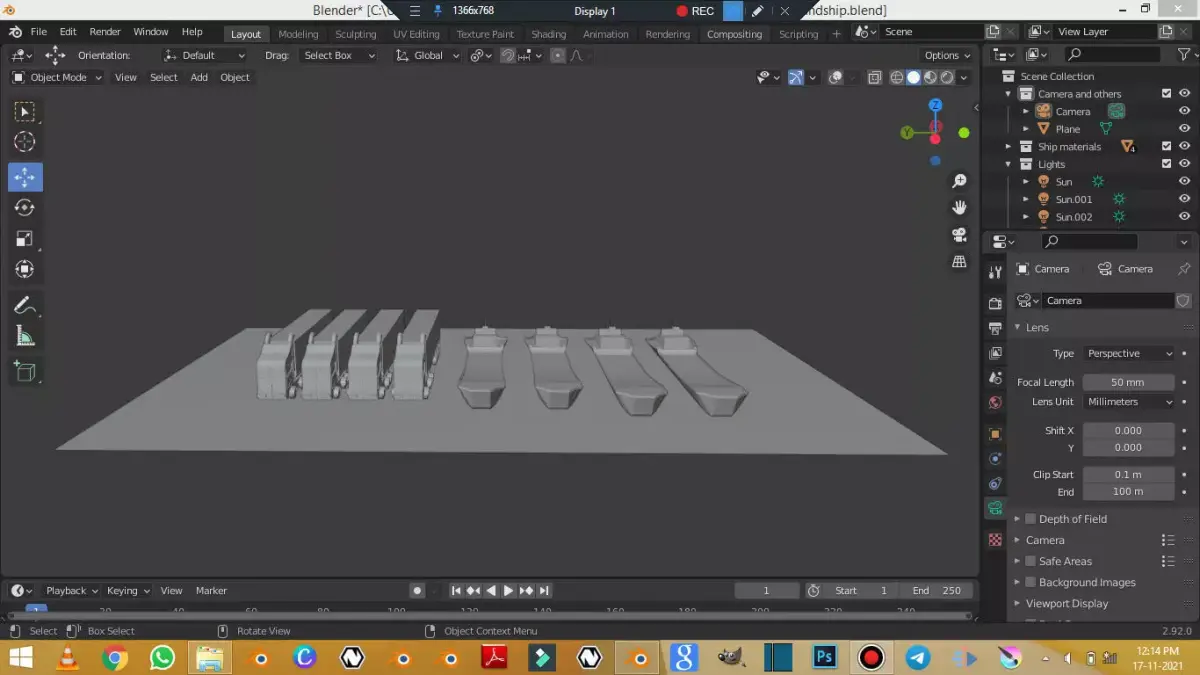Hide the Sun.001 light with eye icon
The height and width of the screenshot is (675, 1200).
coord(1185,199)
